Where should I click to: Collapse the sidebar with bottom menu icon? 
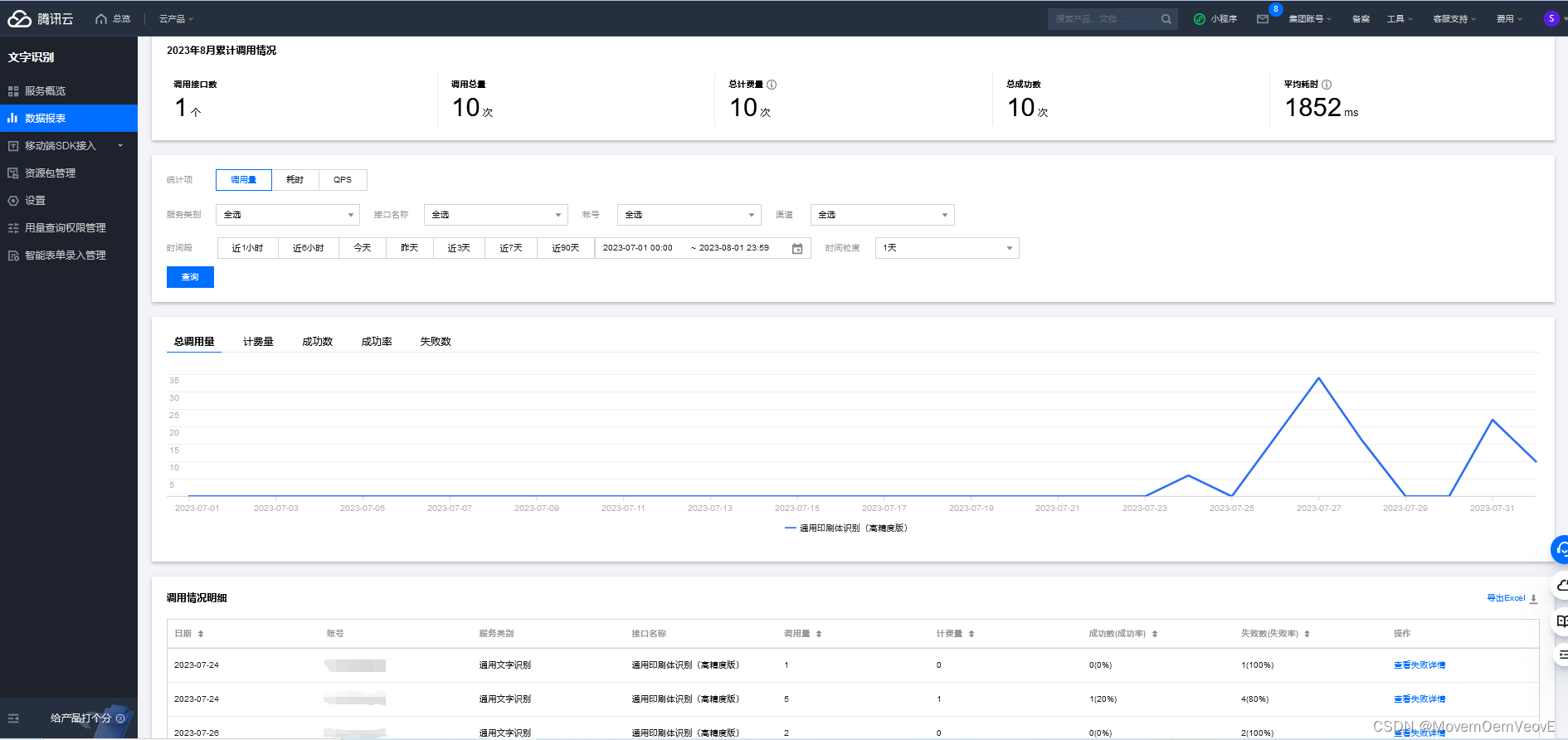[x=13, y=718]
